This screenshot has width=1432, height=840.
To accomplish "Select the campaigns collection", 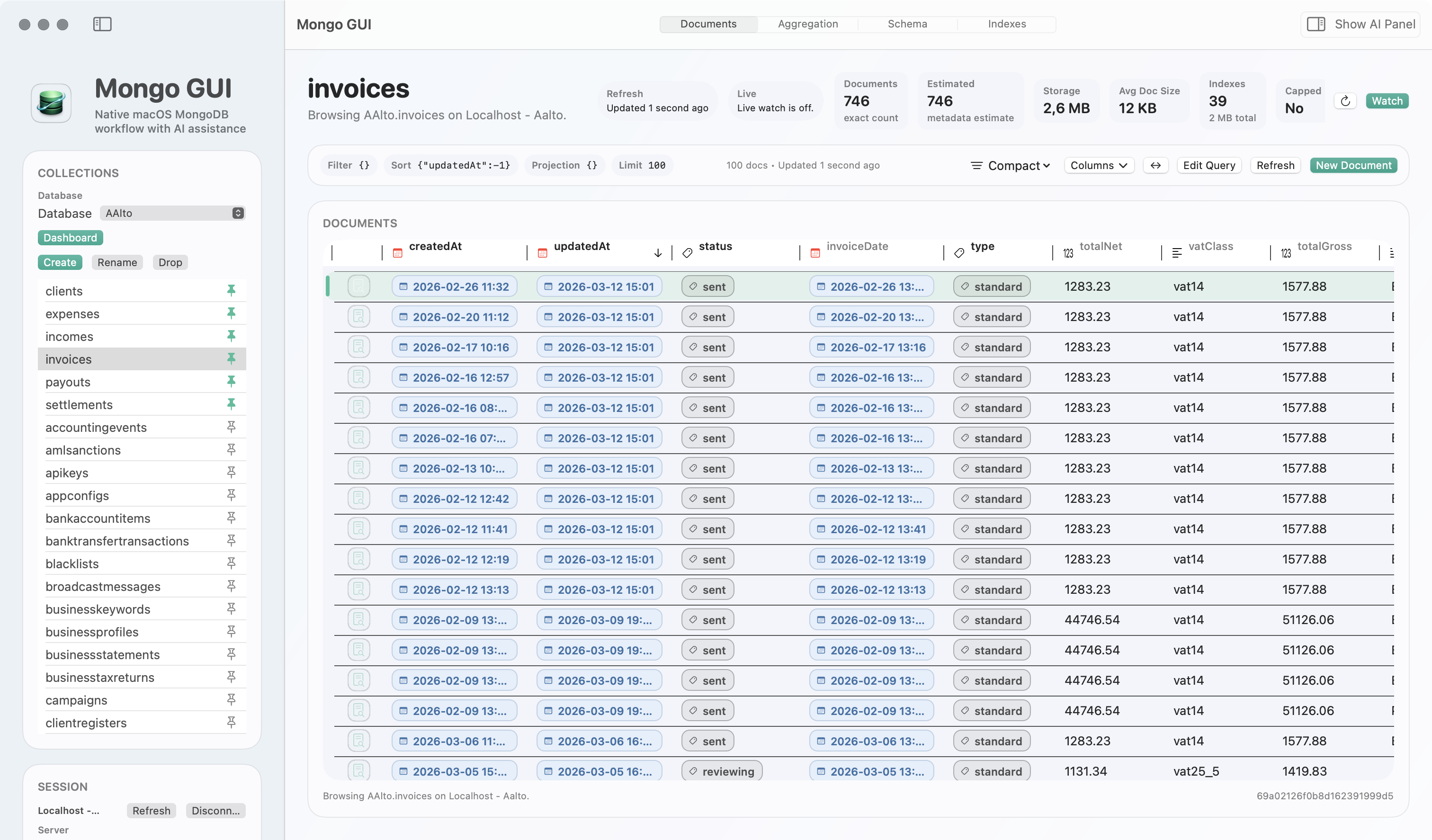I will pyautogui.click(x=142, y=700).
